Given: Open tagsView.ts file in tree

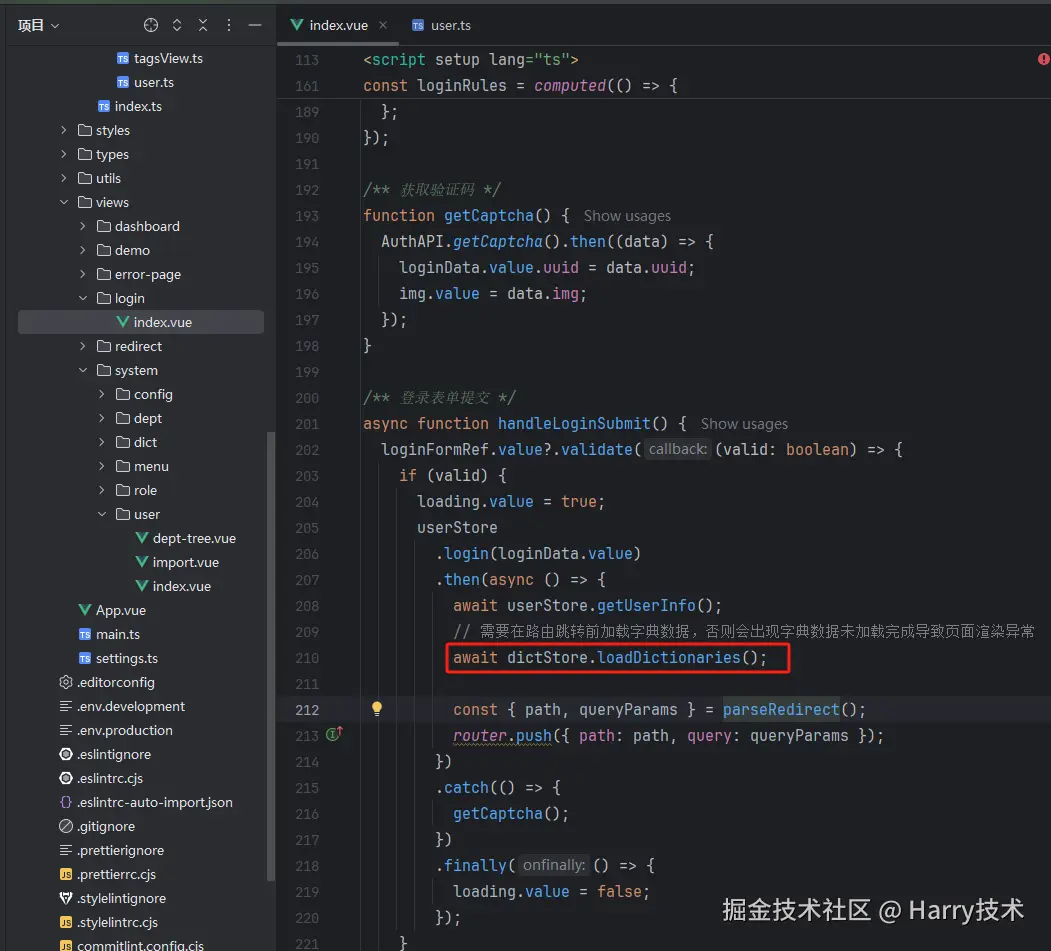Looking at the screenshot, I should [x=160, y=58].
